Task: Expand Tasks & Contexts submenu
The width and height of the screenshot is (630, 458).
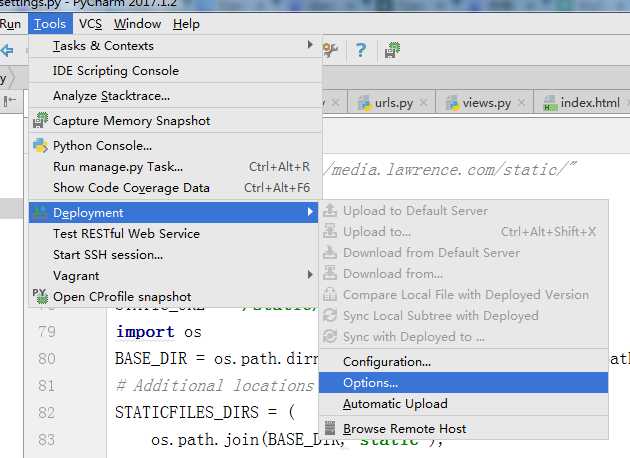Action: click(175, 46)
